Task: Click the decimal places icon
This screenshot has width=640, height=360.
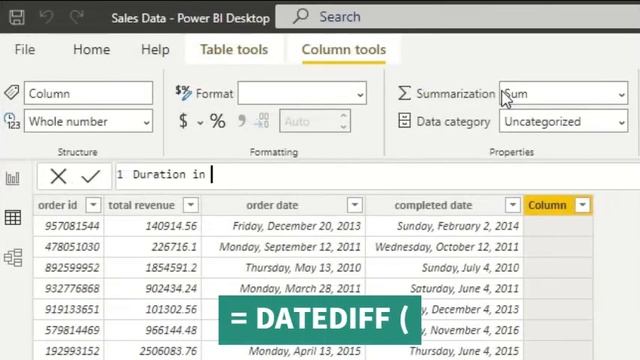Action: click(262, 121)
